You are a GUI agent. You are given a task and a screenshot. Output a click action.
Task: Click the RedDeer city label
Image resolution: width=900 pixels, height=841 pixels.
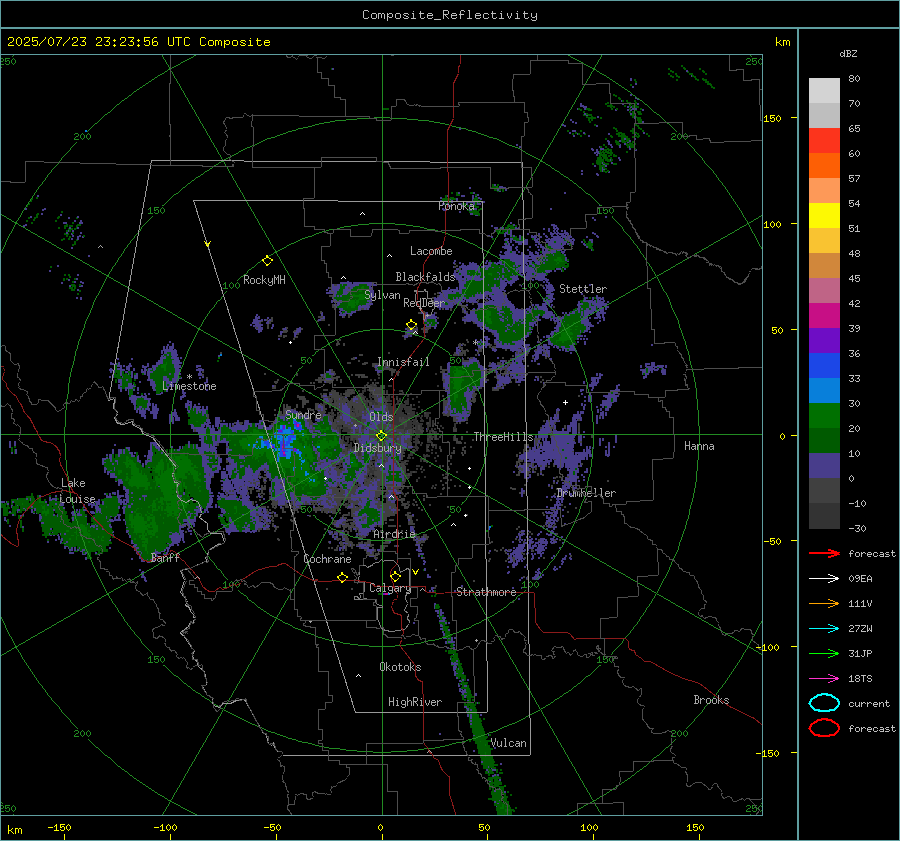pyautogui.click(x=424, y=303)
